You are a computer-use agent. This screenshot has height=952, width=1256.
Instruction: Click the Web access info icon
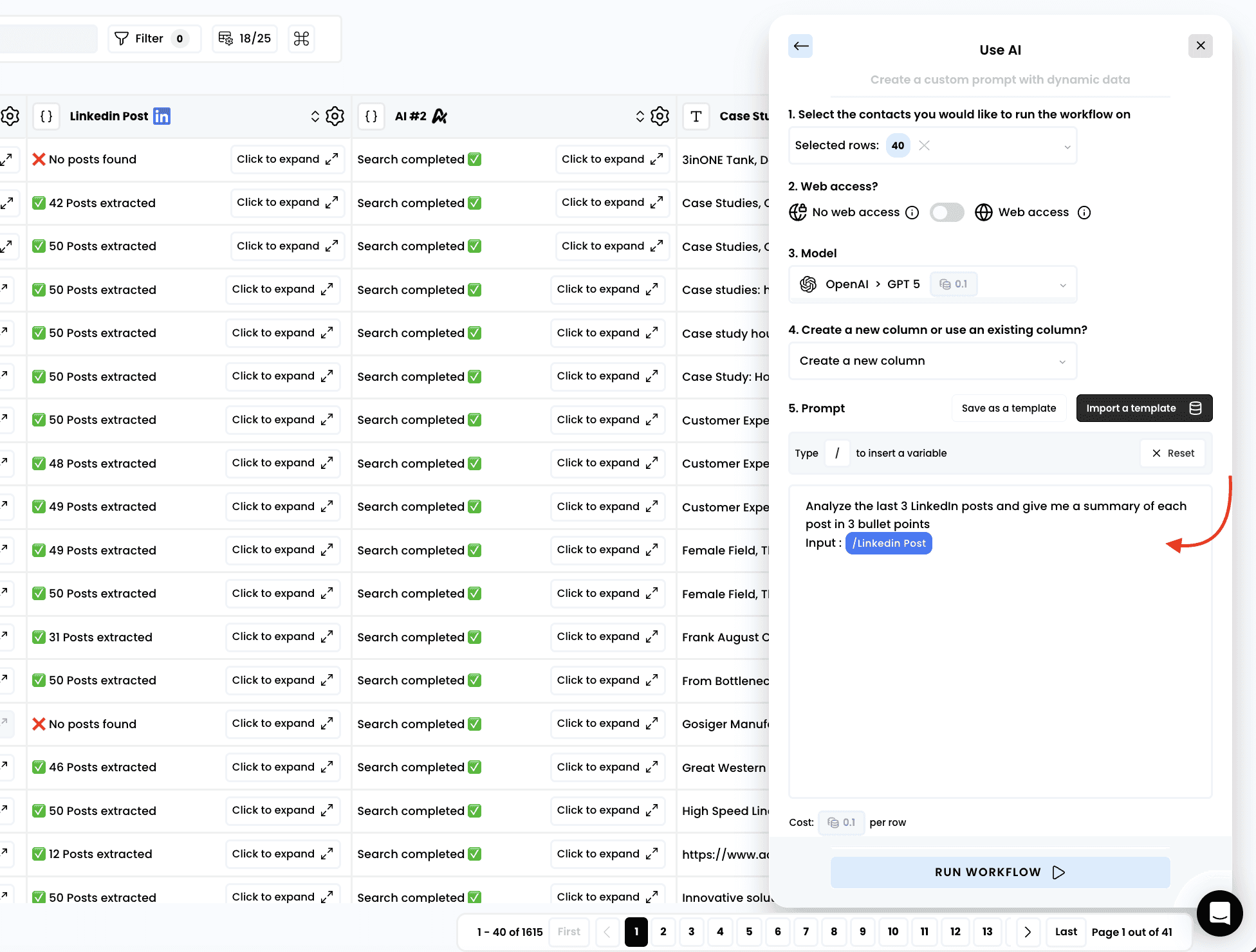pos(1084,213)
